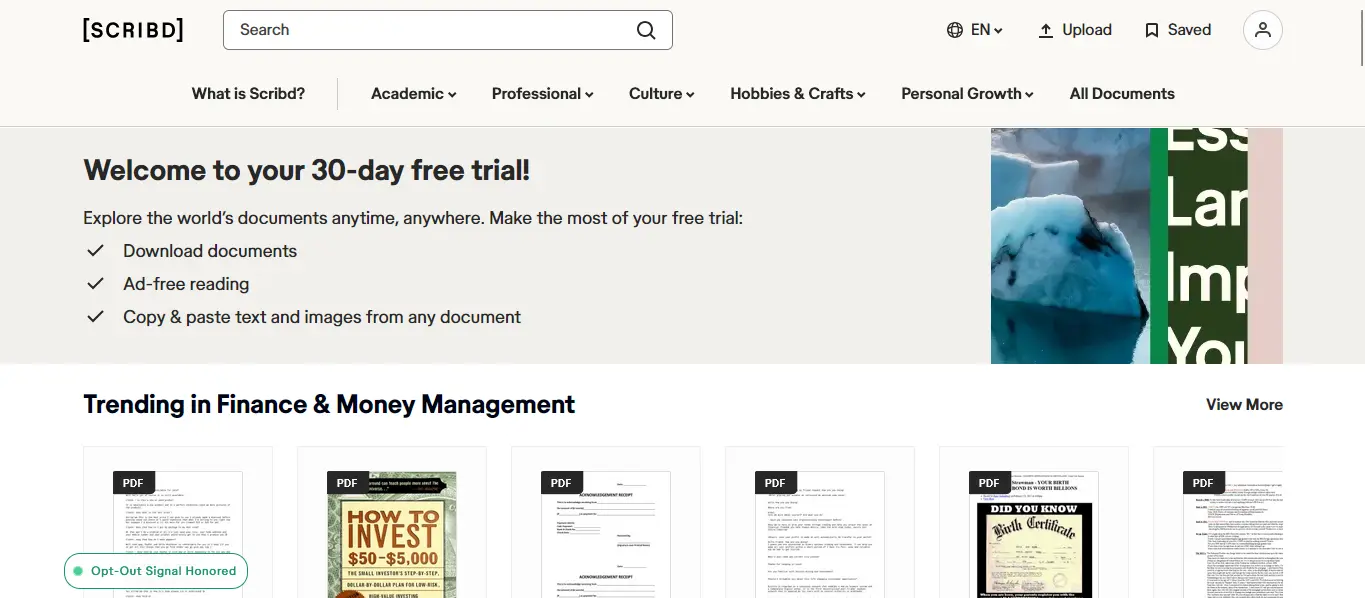Viewport: 1365px width, 598px height.
Task: Expand the Culture menu
Action: (x=662, y=94)
